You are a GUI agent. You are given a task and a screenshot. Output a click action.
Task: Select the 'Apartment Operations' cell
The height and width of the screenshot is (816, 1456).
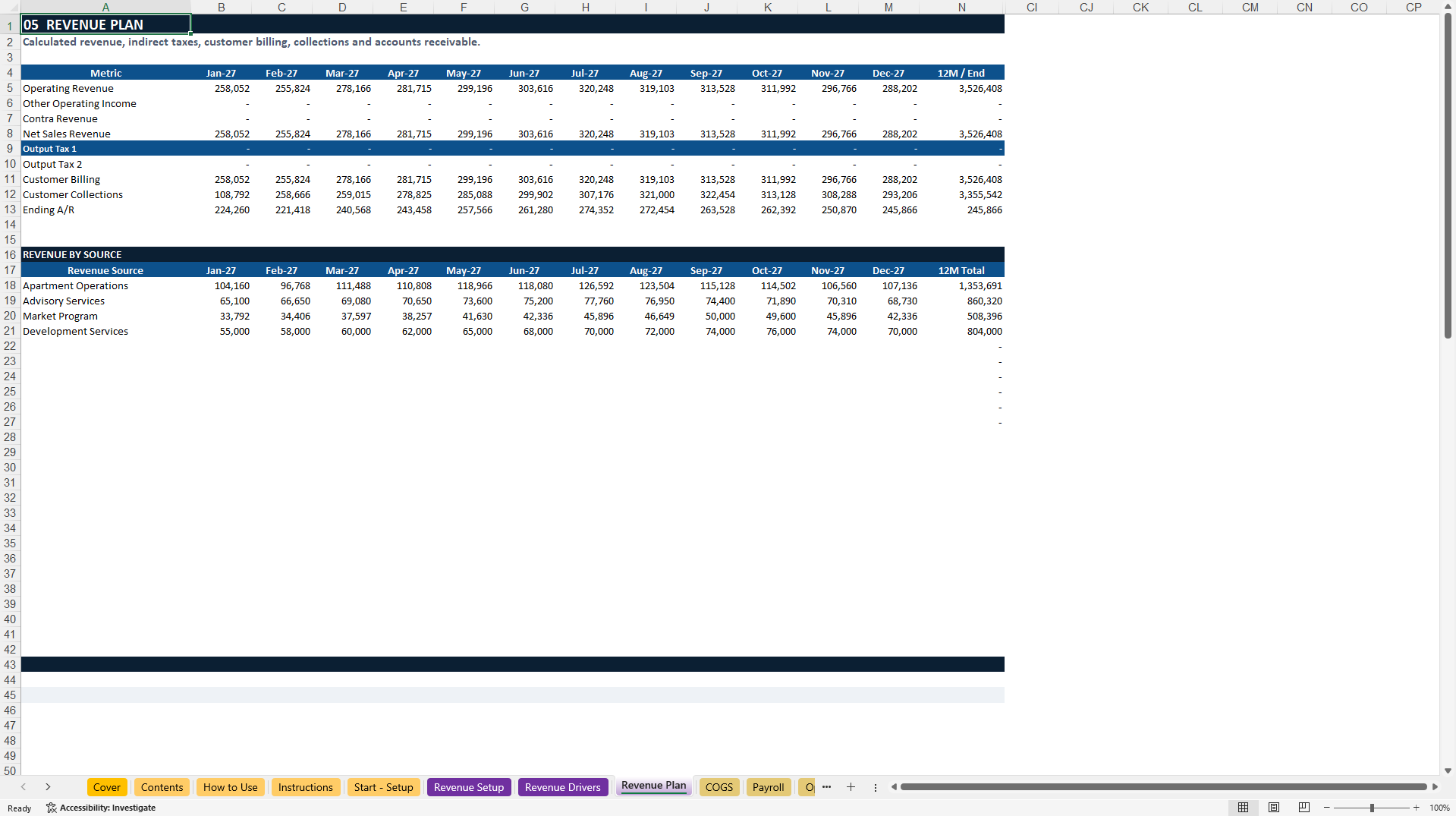point(105,285)
